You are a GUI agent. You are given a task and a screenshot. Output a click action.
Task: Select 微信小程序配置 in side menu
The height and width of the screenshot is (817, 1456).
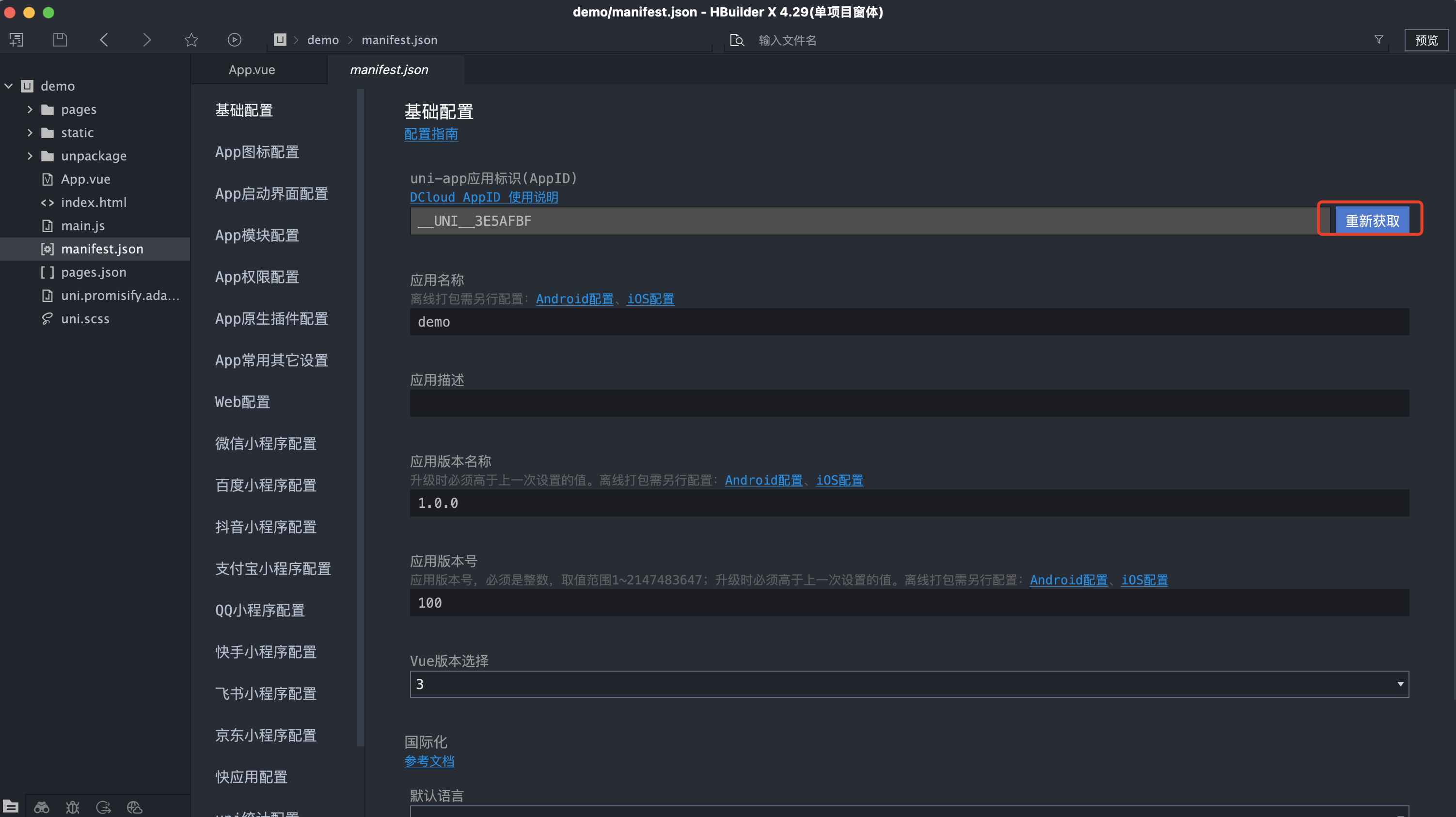265,443
